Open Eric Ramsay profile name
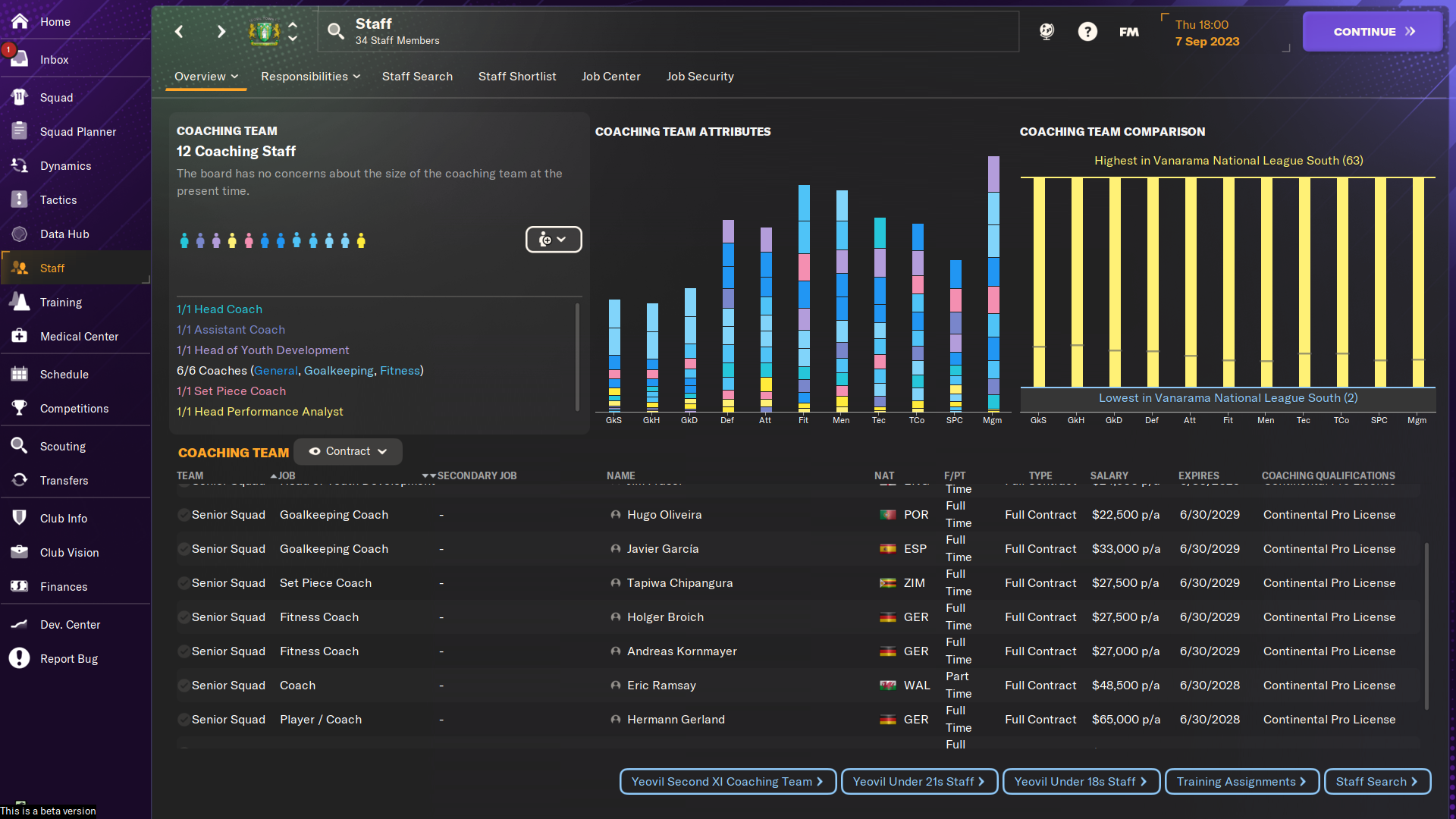This screenshot has height=819, width=1456. point(661,686)
